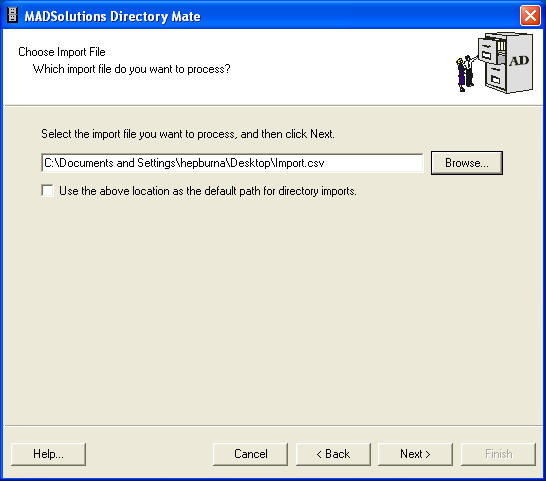The width and height of the screenshot is (546, 481).
Task: Click into the import file path field
Action: (232, 163)
